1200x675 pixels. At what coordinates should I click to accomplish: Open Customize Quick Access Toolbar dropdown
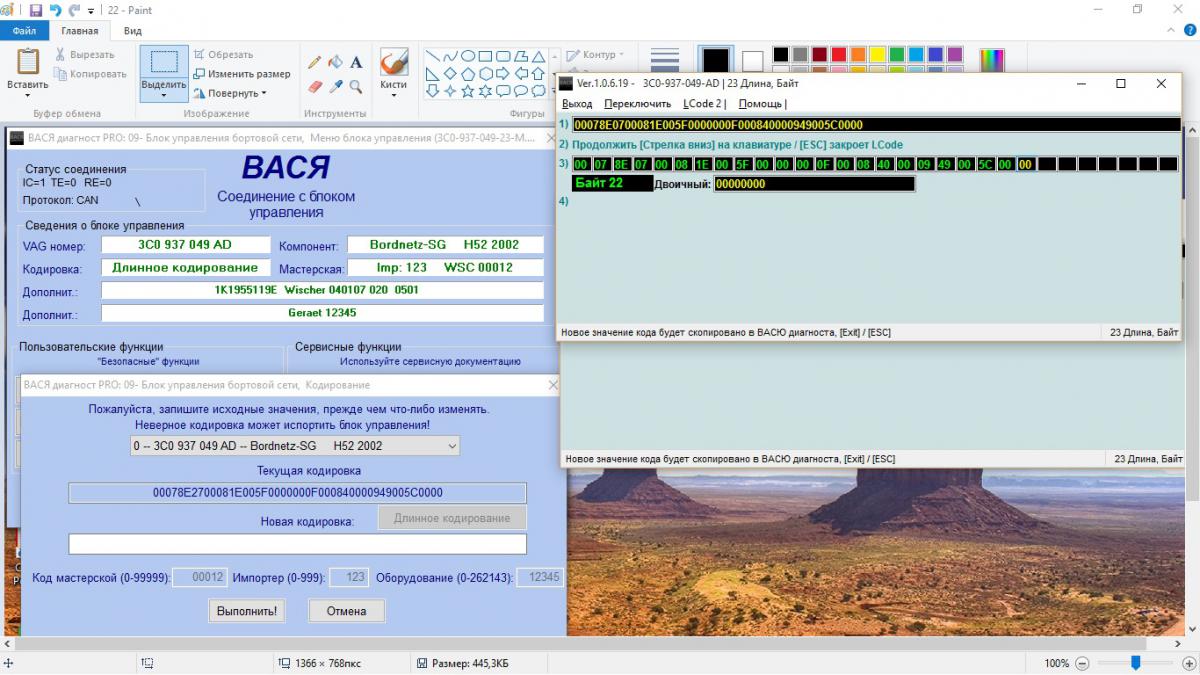pyautogui.click(x=91, y=11)
